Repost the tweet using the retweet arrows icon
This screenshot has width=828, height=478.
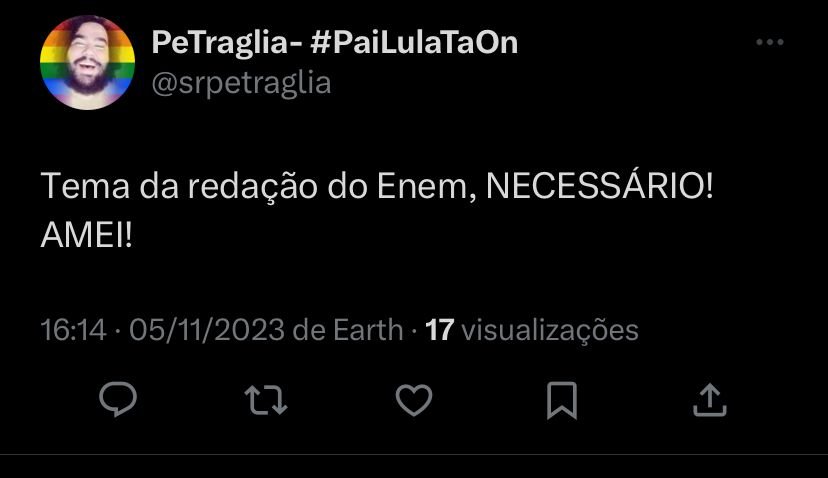(266, 400)
